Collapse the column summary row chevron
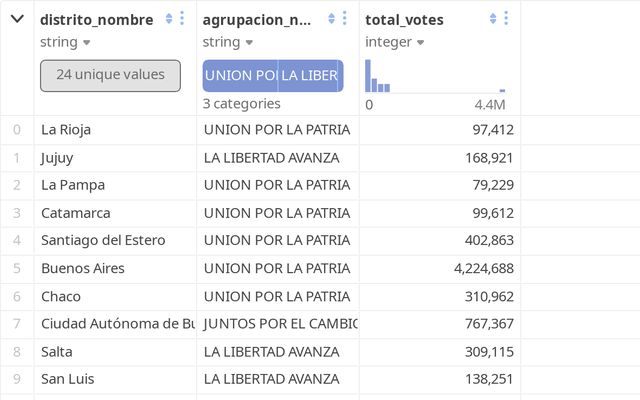The width and height of the screenshot is (640, 400). point(17,19)
